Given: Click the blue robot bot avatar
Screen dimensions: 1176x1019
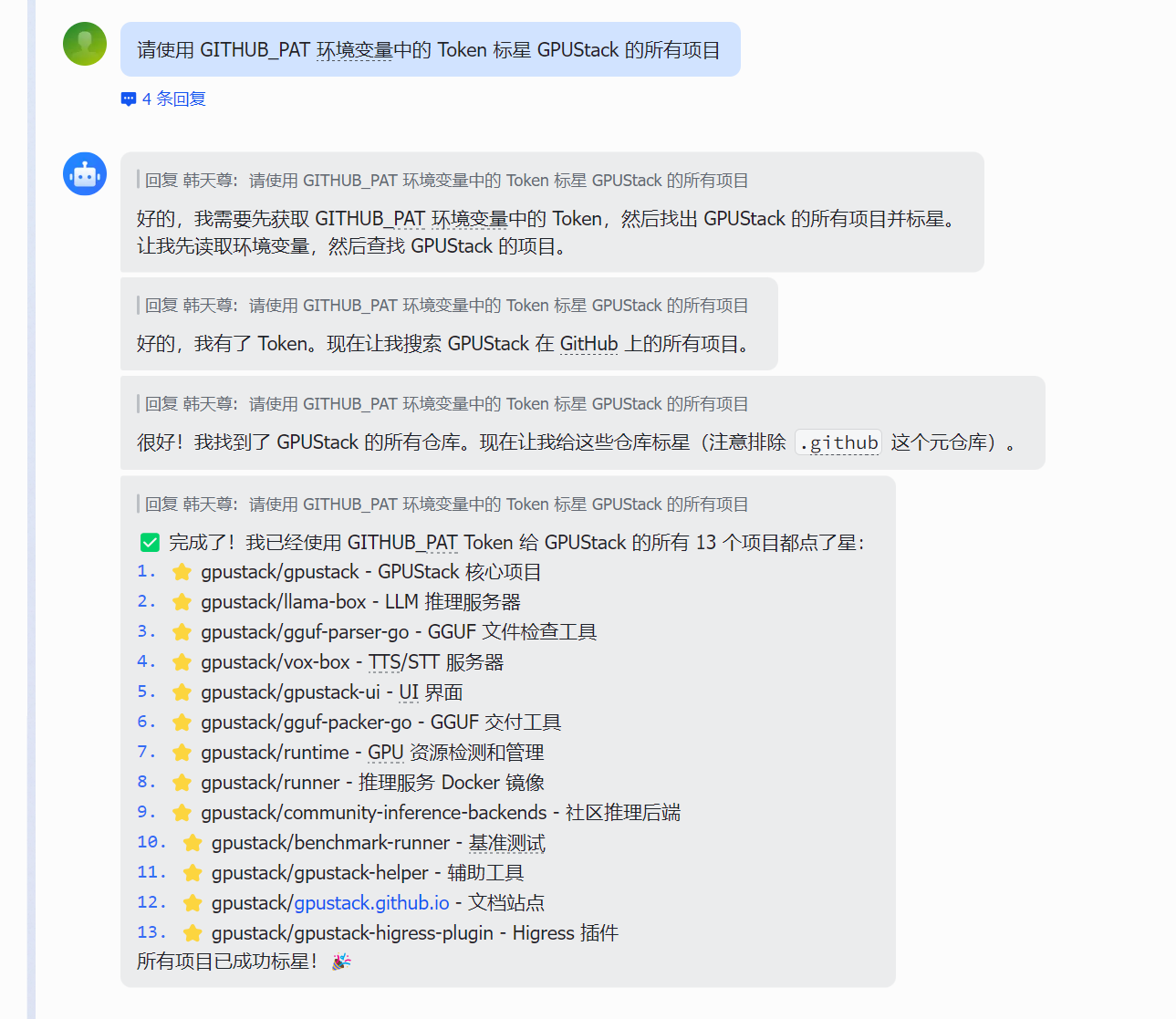Looking at the screenshot, I should [85, 173].
